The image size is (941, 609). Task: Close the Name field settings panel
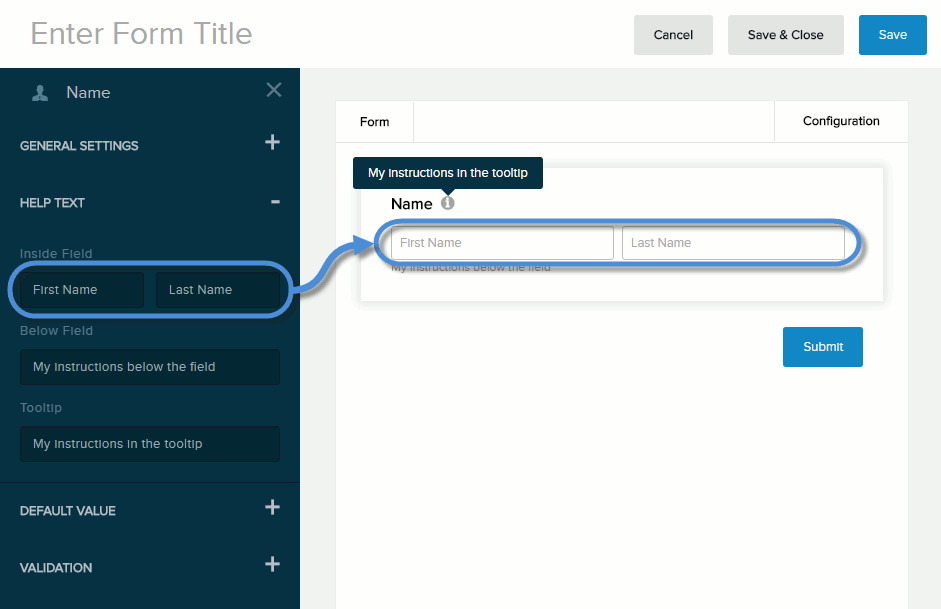[274, 90]
